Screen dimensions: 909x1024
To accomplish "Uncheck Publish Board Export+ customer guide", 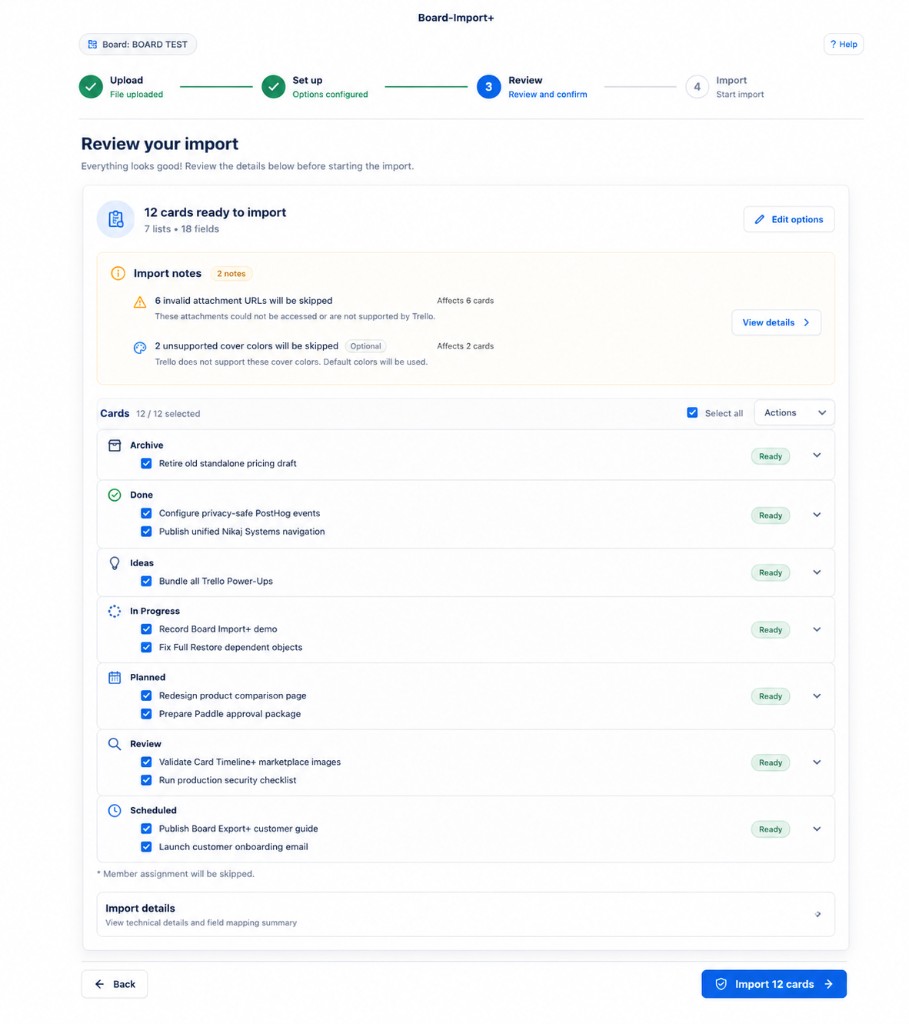I will click(146, 829).
